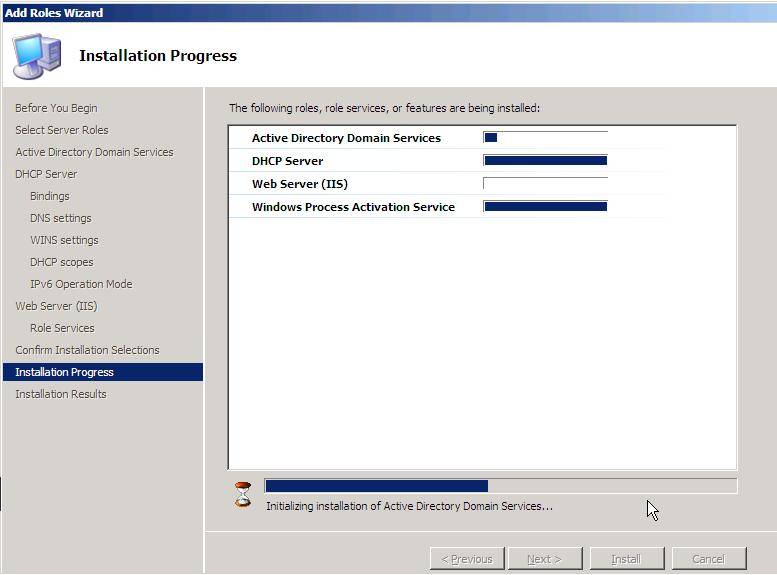
Task: Click the Cancel button
Action: pos(709,559)
